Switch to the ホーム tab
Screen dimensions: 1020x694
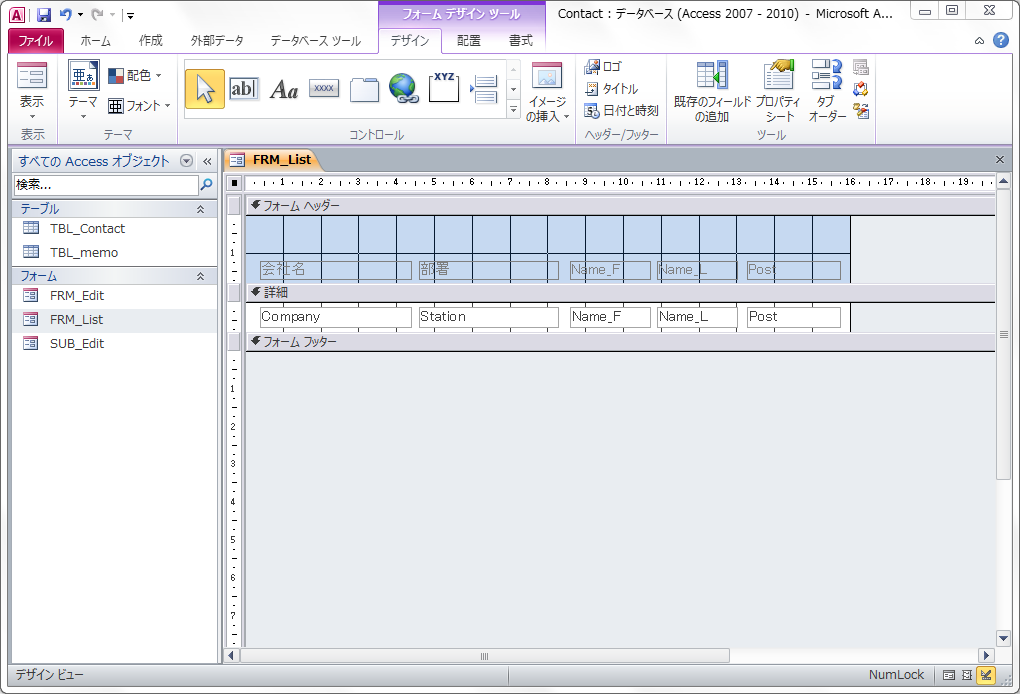[x=96, y=41]
